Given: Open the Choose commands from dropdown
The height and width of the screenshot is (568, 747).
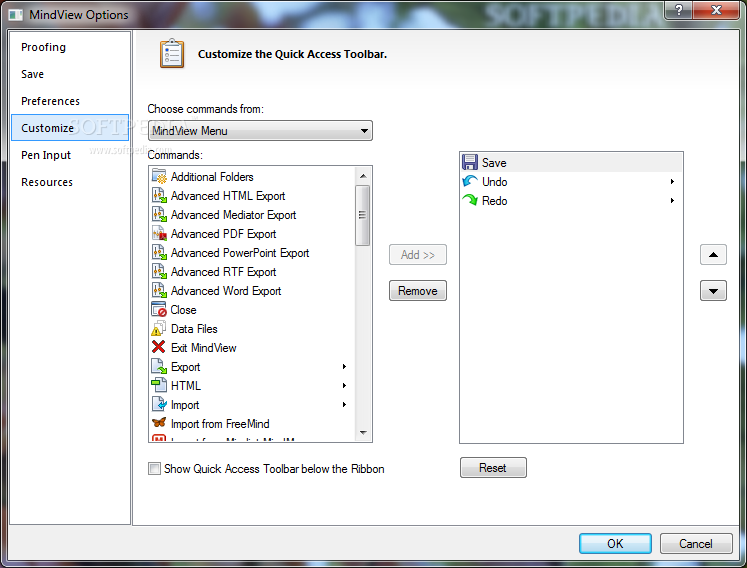Looking at the screenshot, I should click(260, 131).
